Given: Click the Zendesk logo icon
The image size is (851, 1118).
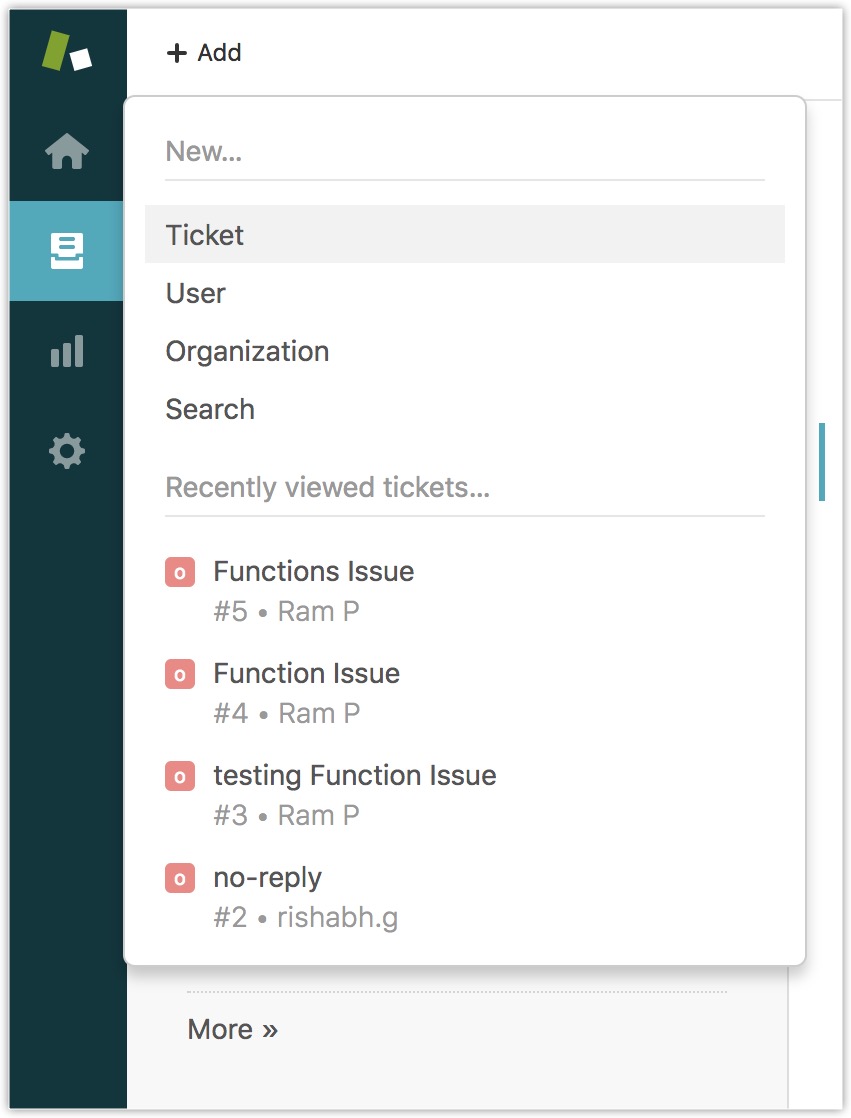Looking at the screenshot, I should coord(67,52).
